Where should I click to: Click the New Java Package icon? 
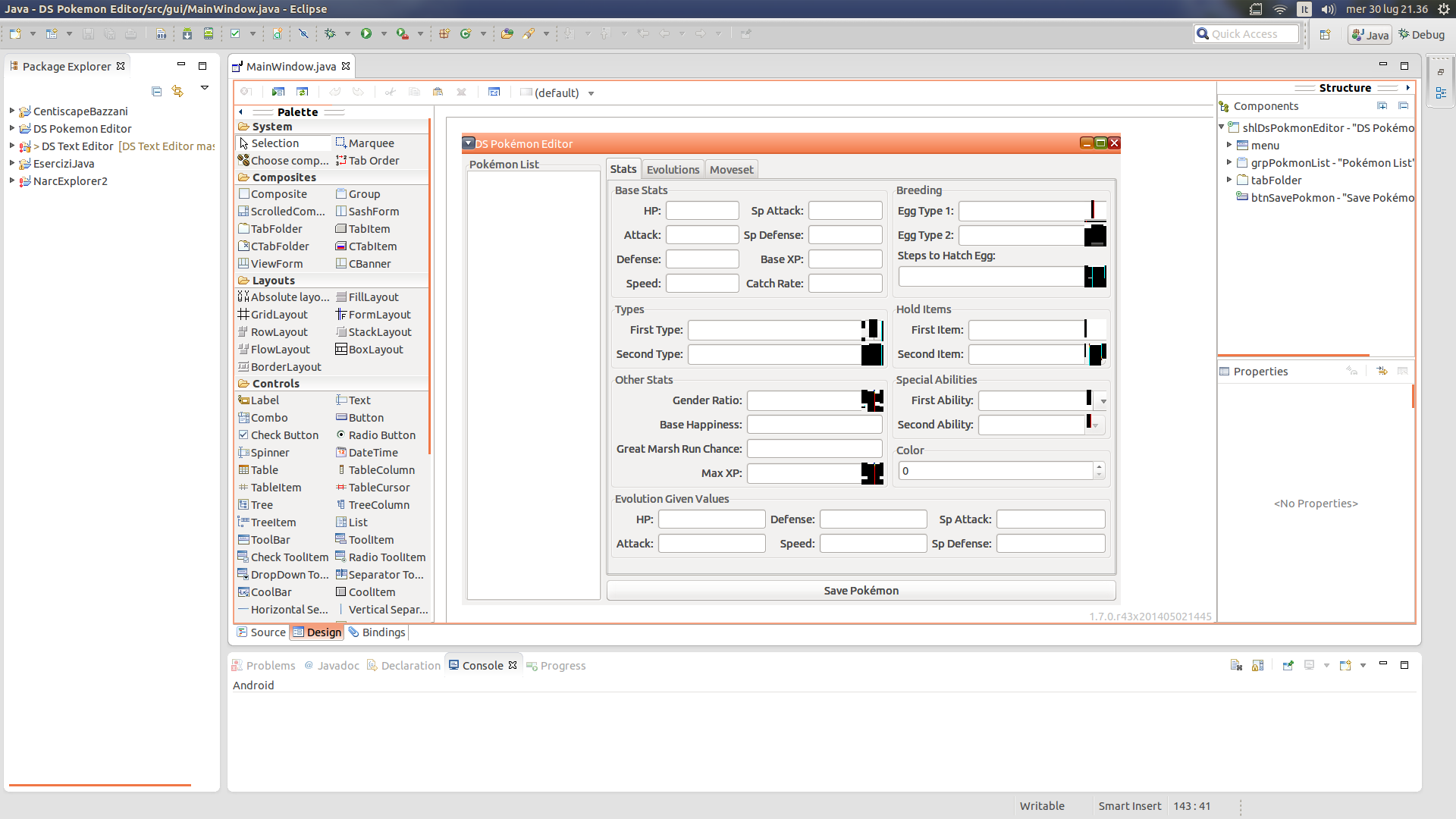[444, 34]
